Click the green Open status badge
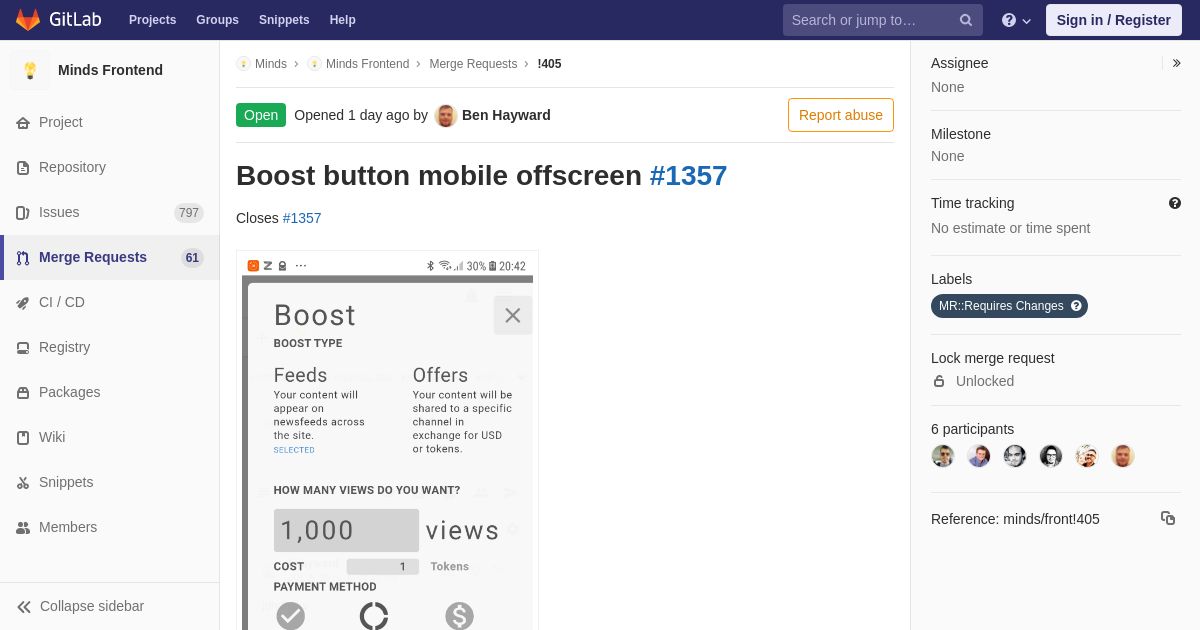Image resolution: width=1200 pixels, height=630 pixels. click(x=261, y=115)
